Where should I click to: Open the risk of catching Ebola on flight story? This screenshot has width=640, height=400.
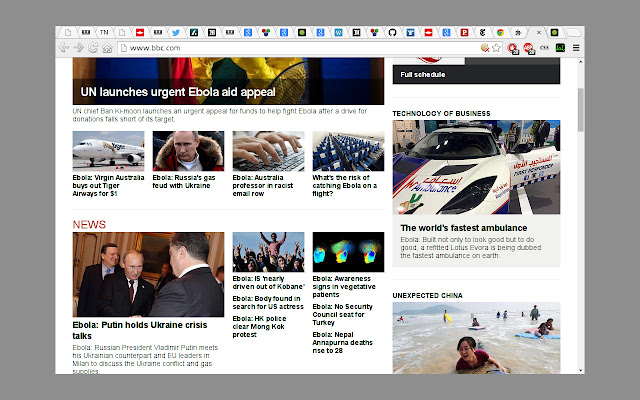point(344,185)
